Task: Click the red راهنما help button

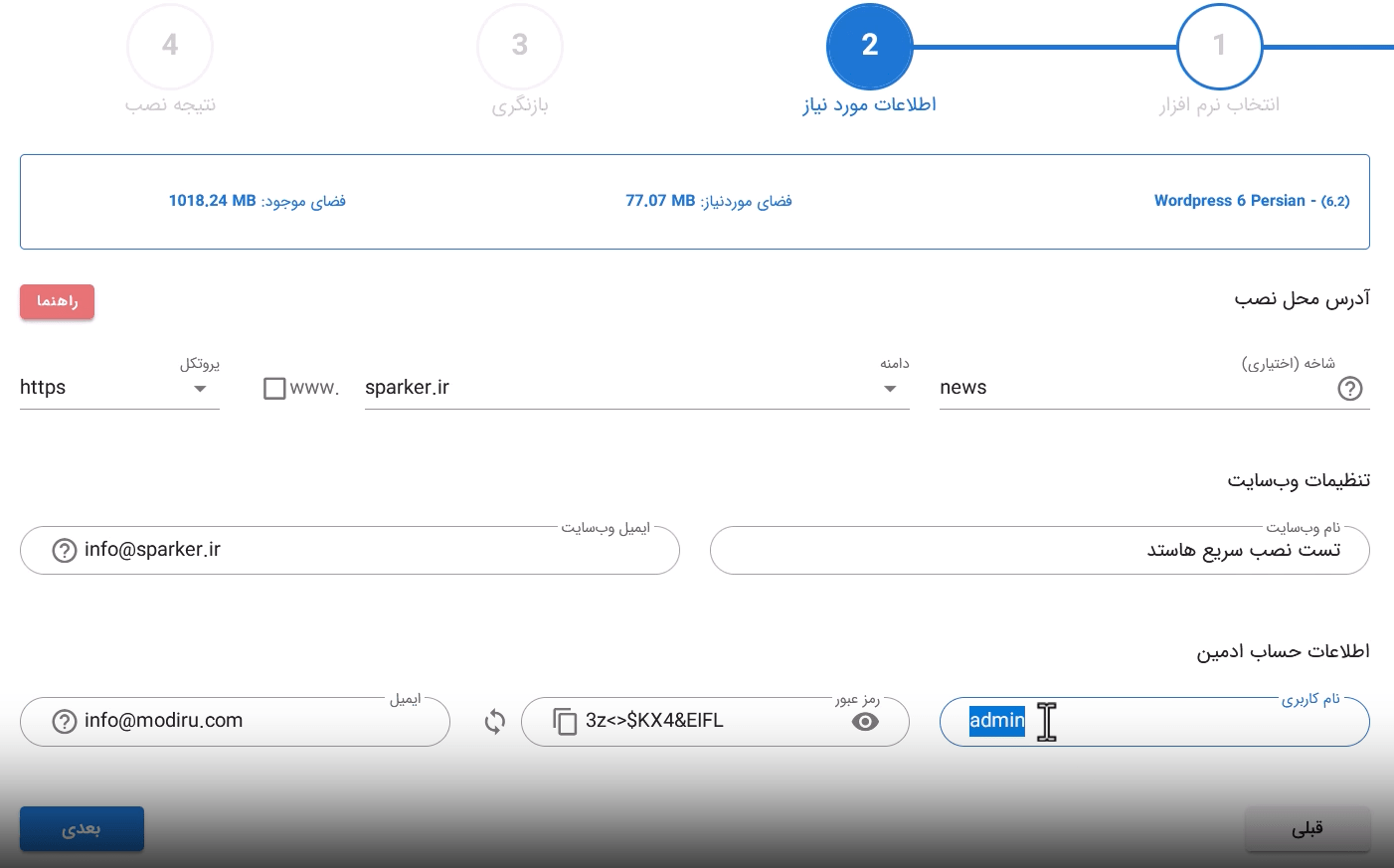Action: (x=57, y=301)
